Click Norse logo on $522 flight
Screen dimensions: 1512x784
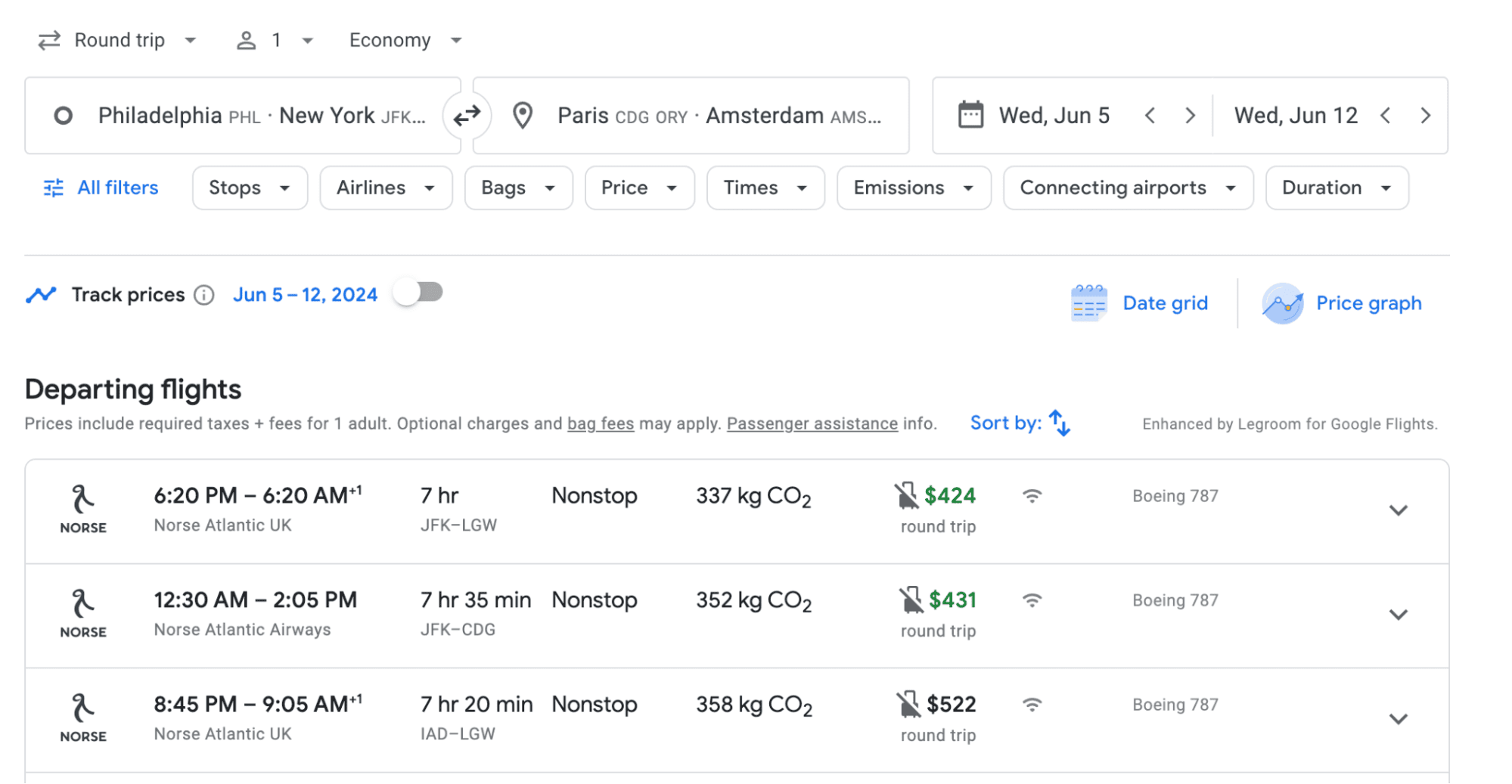[x=83, y=717]
